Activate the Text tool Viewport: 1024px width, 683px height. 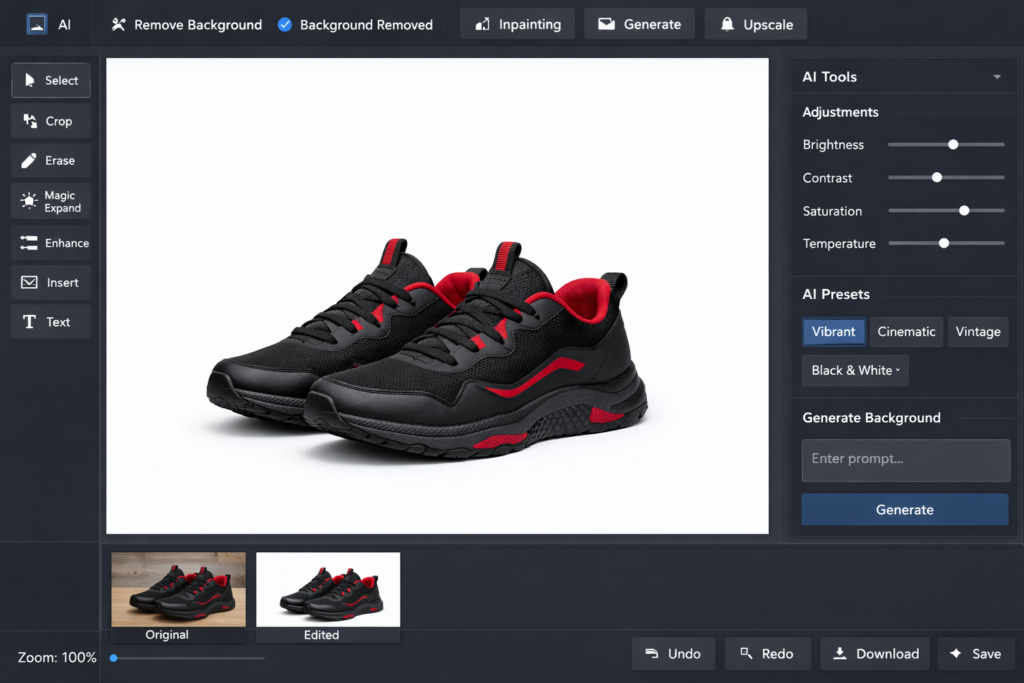pos(50,321)
